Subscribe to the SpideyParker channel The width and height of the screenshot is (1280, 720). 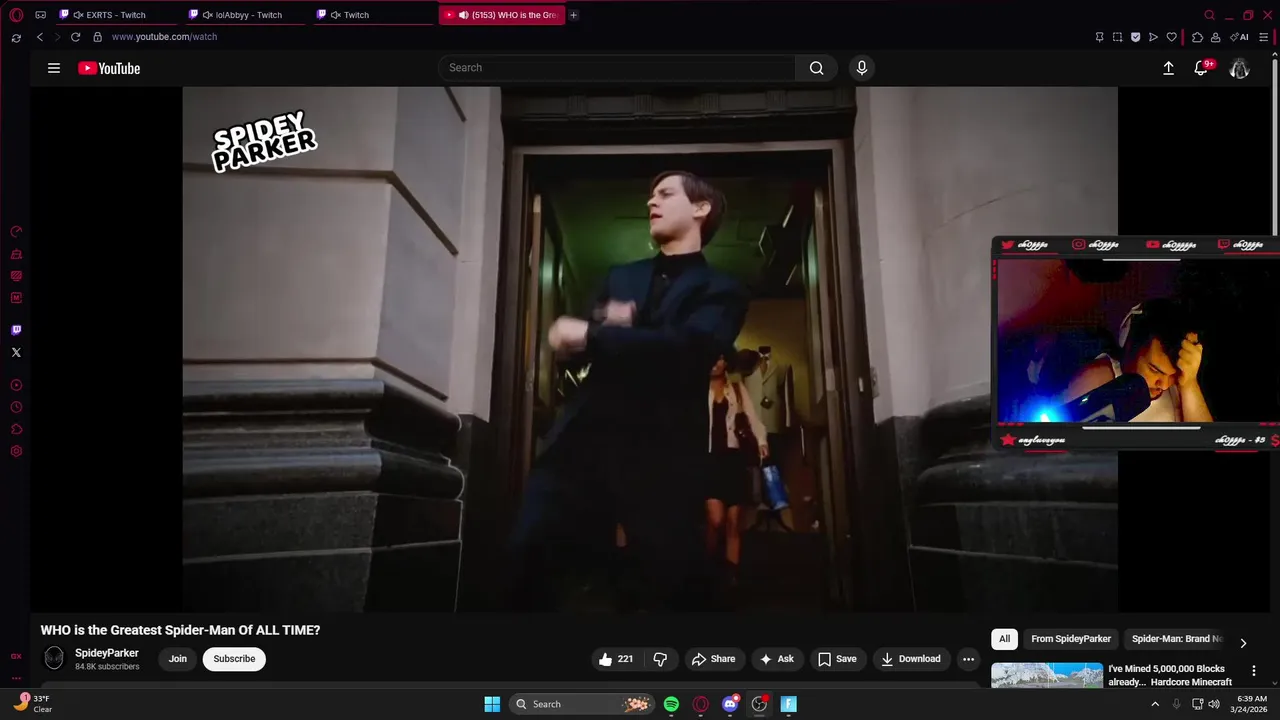(234, 659)
